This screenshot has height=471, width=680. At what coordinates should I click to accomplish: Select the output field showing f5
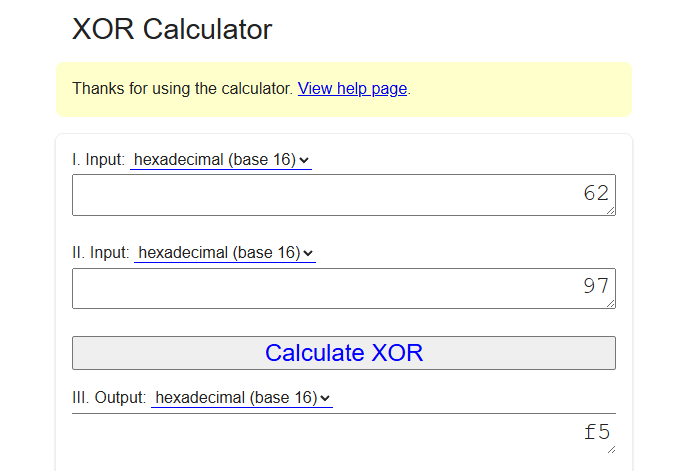click(x=343, y=433)
